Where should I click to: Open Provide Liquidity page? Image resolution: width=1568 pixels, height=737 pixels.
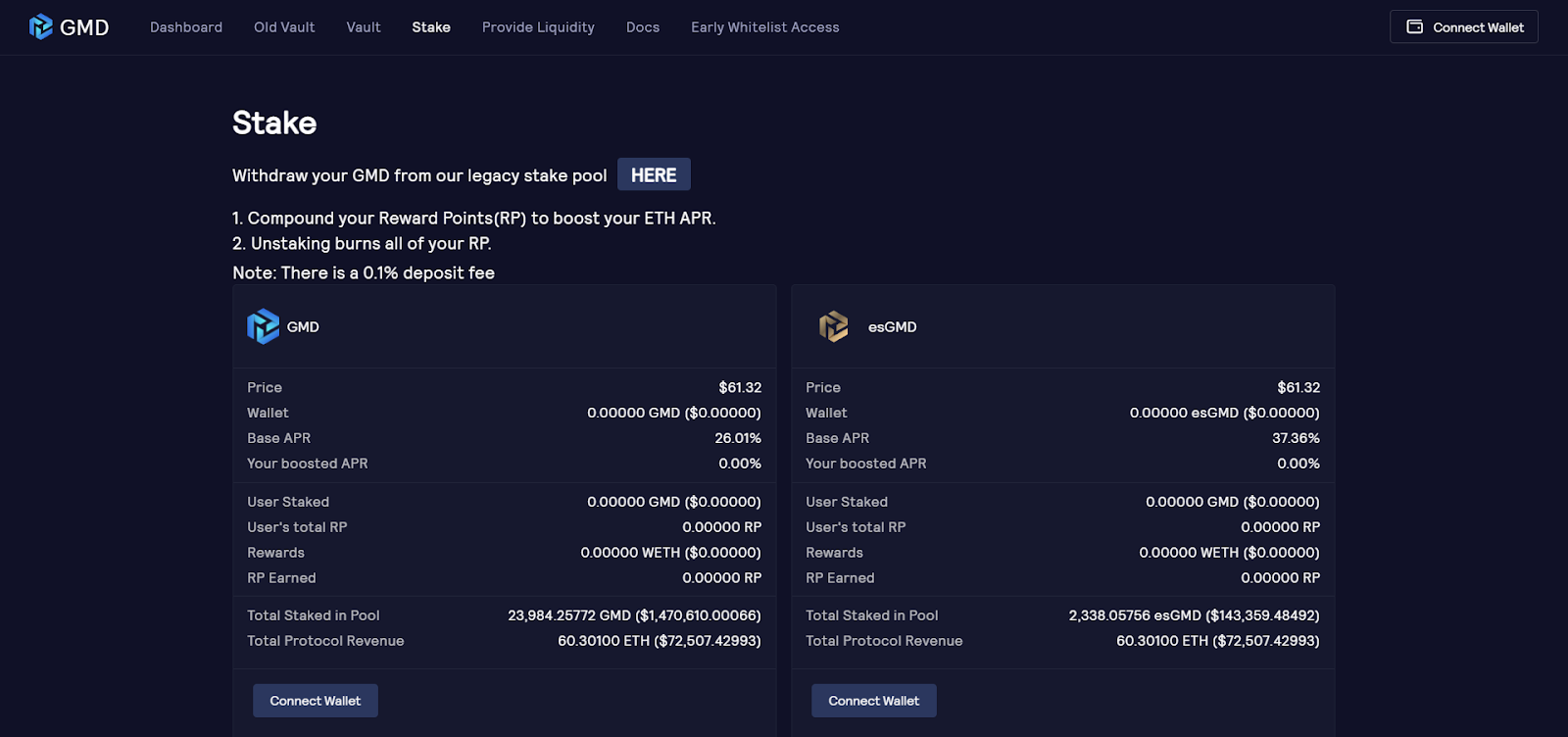coord(538,27)
